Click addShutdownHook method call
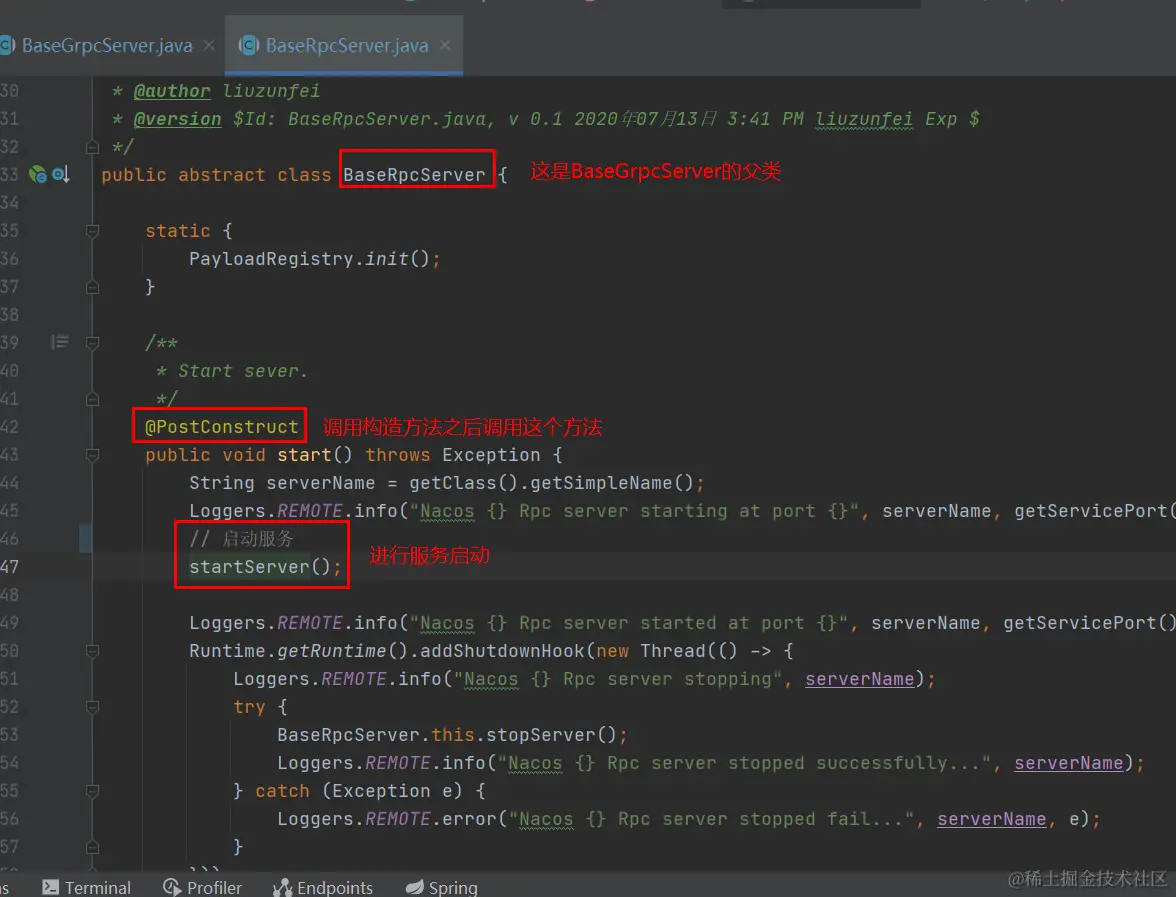Viewport: 1176px width, 897px height. pos(502,651)
